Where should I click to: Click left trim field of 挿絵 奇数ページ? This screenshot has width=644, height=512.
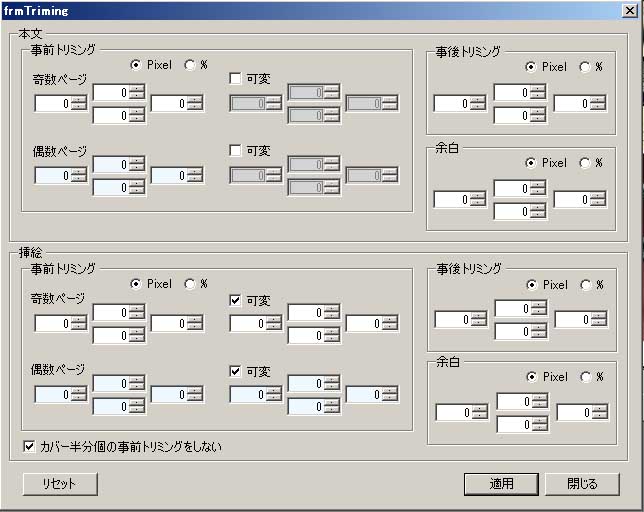(x=61, y=324)
